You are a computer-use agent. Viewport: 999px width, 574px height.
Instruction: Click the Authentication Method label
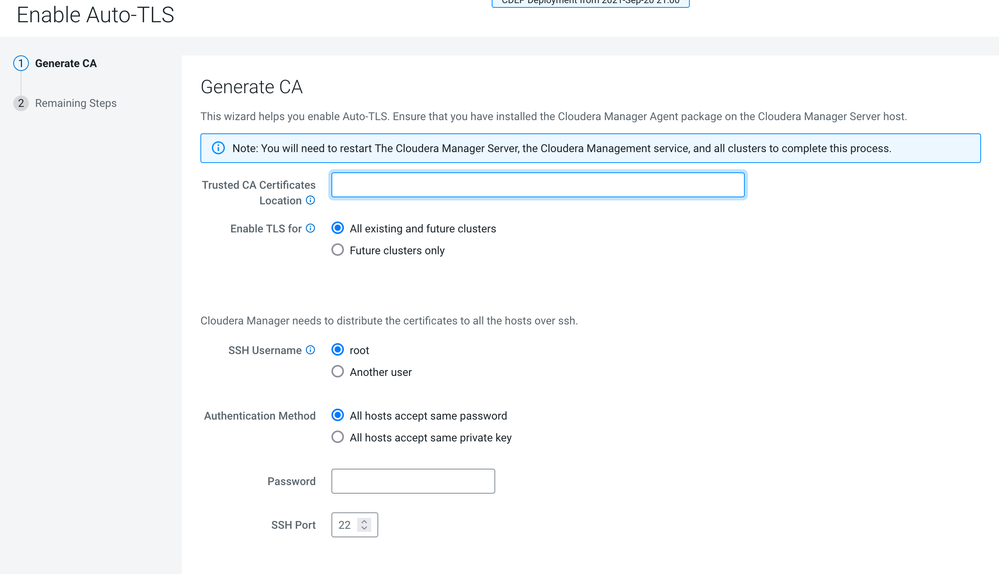point(260,415)
